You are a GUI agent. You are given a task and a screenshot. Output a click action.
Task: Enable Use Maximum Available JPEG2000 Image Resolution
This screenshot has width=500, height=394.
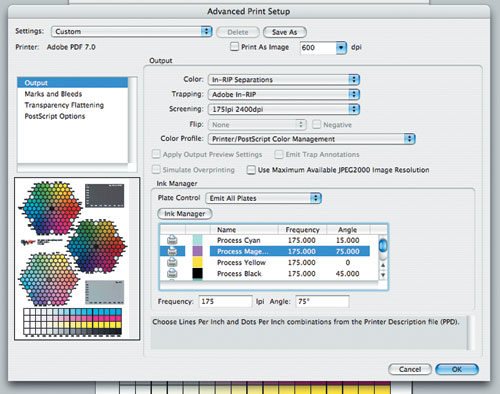[x=251, y=170]
